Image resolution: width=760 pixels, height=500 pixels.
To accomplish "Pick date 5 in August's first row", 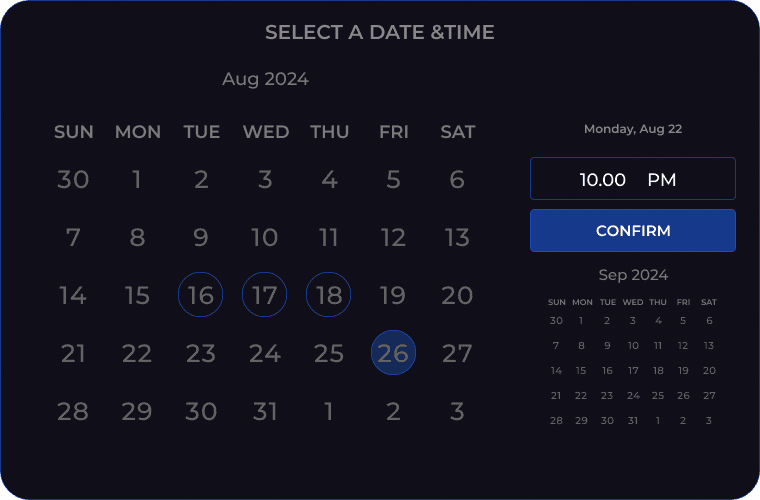I will [393, 179].
